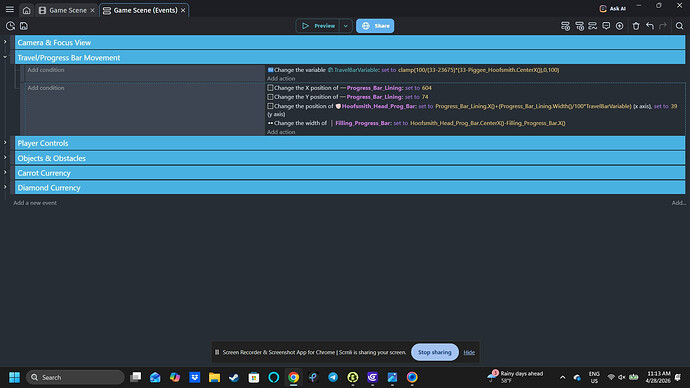Add a new empty event
690x388 pixels.
click(x=565, y=26)
